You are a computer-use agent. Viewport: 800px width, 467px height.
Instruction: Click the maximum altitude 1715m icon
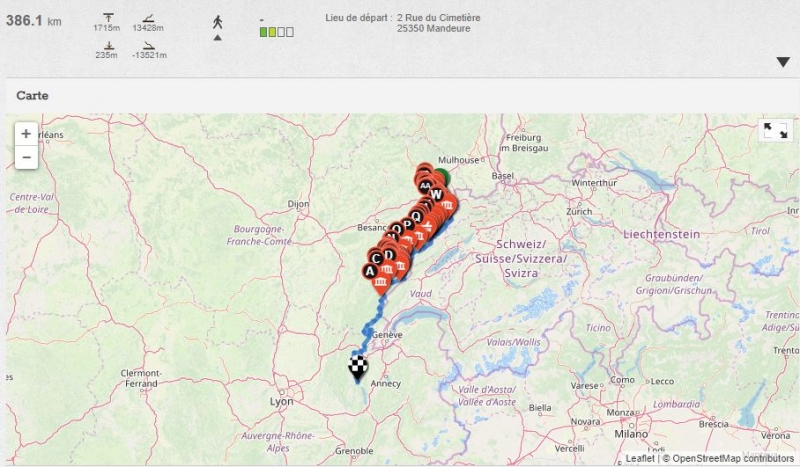[107, 17]
